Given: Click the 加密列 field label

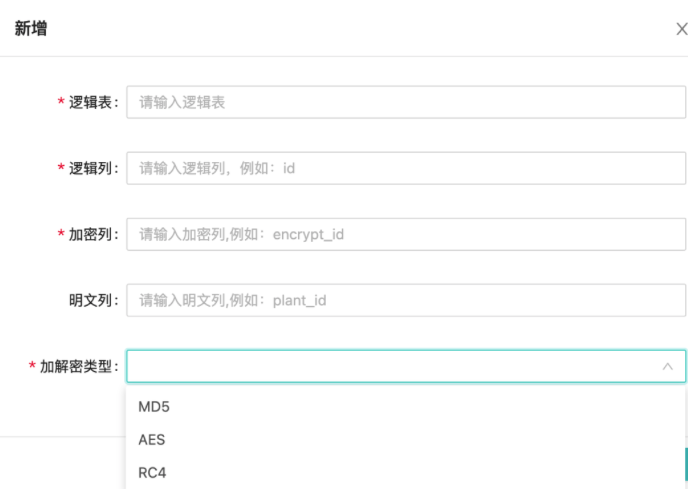Looking at the screenshot, I should [93, 234].
